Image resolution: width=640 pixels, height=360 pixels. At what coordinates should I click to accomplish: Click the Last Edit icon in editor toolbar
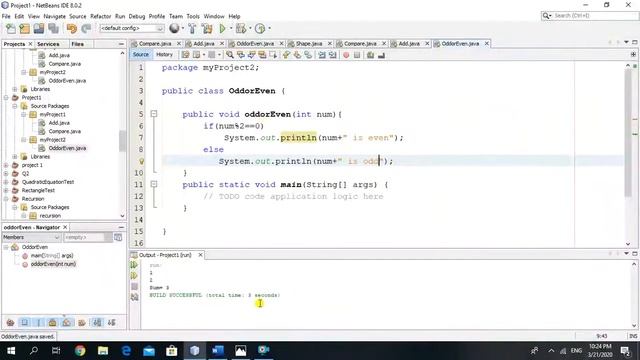(185, 55)
